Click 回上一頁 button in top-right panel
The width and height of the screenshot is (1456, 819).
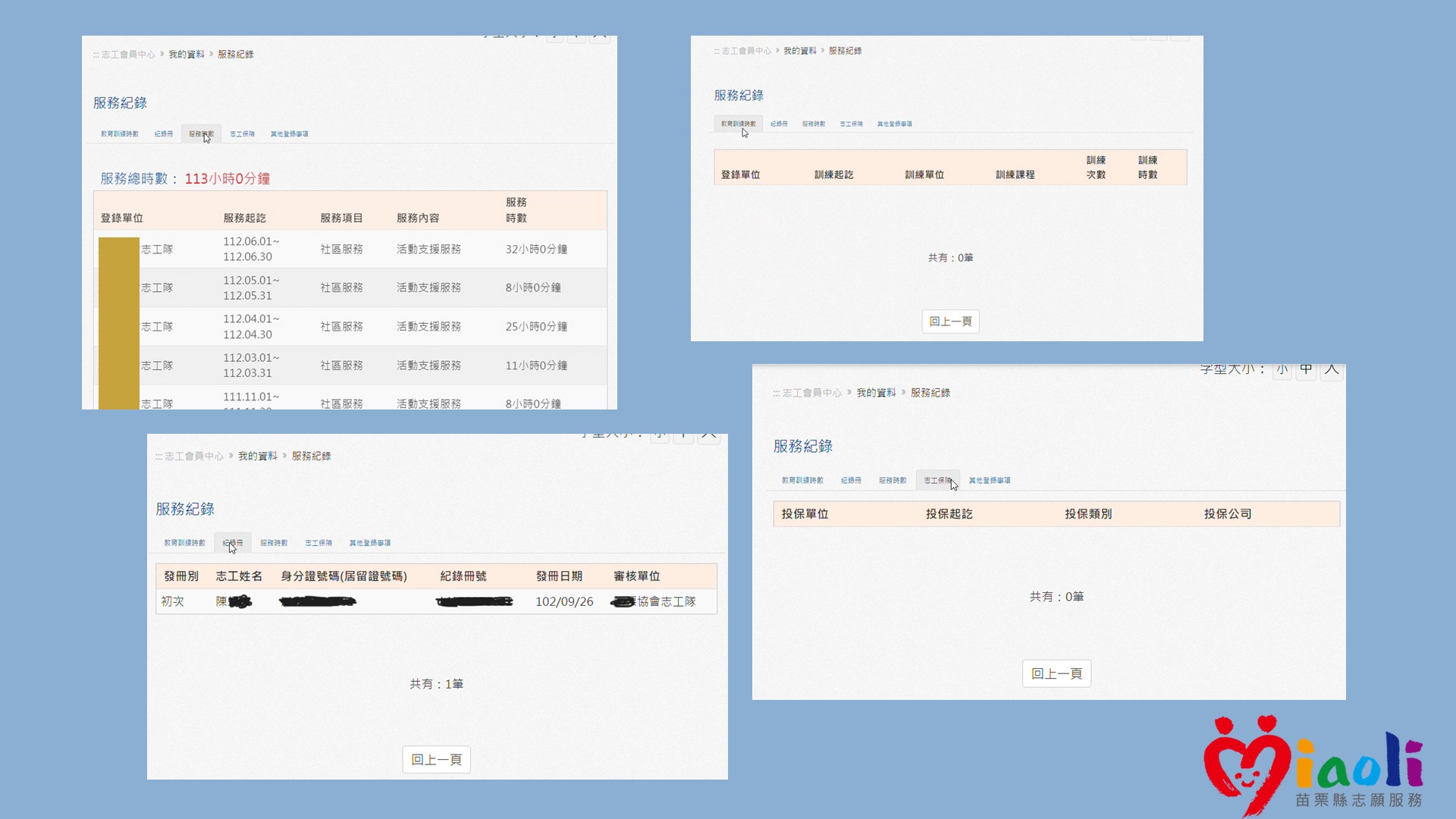point(950,322)
